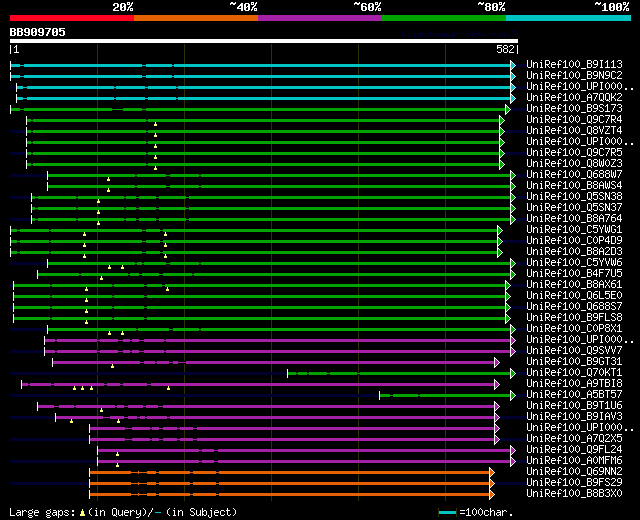Click the white query sequence bar

[x=264, y=41]
